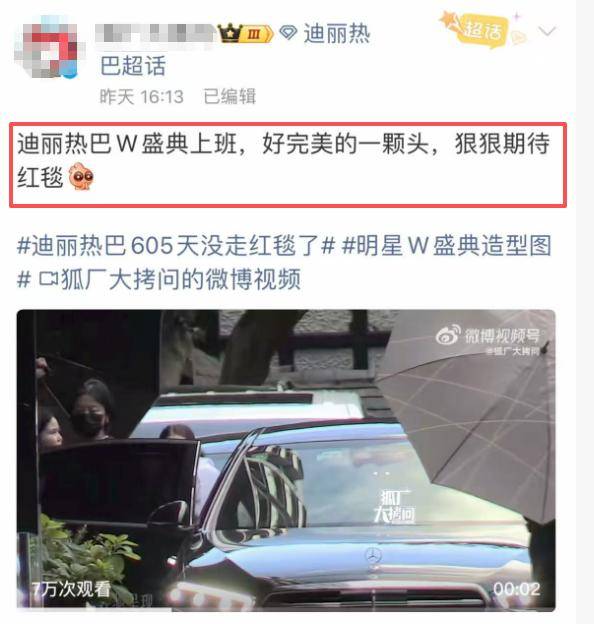Click the 00:02 video duration label
This screenshot has height=624, width=594.
pyautogui.click(x=516, y=589)
